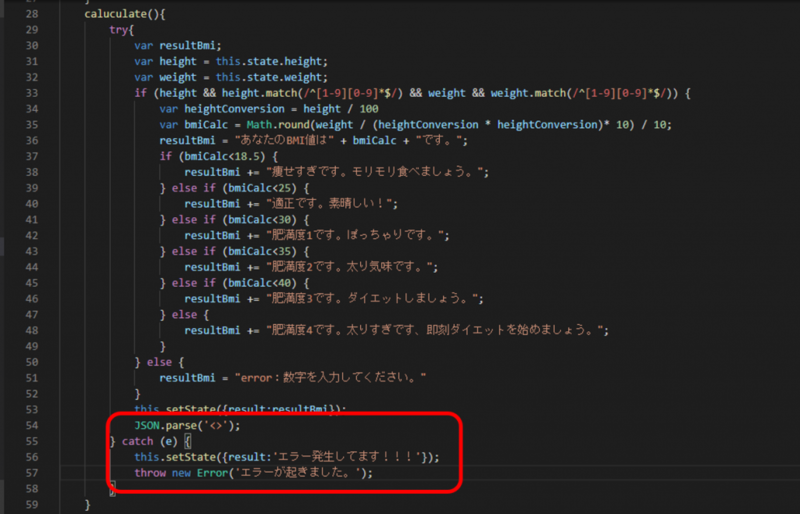Click the condition 'if (bmiCalc<18.5) {'
The width and height of the screenshot is (800, 514).
tap(218, 157)
